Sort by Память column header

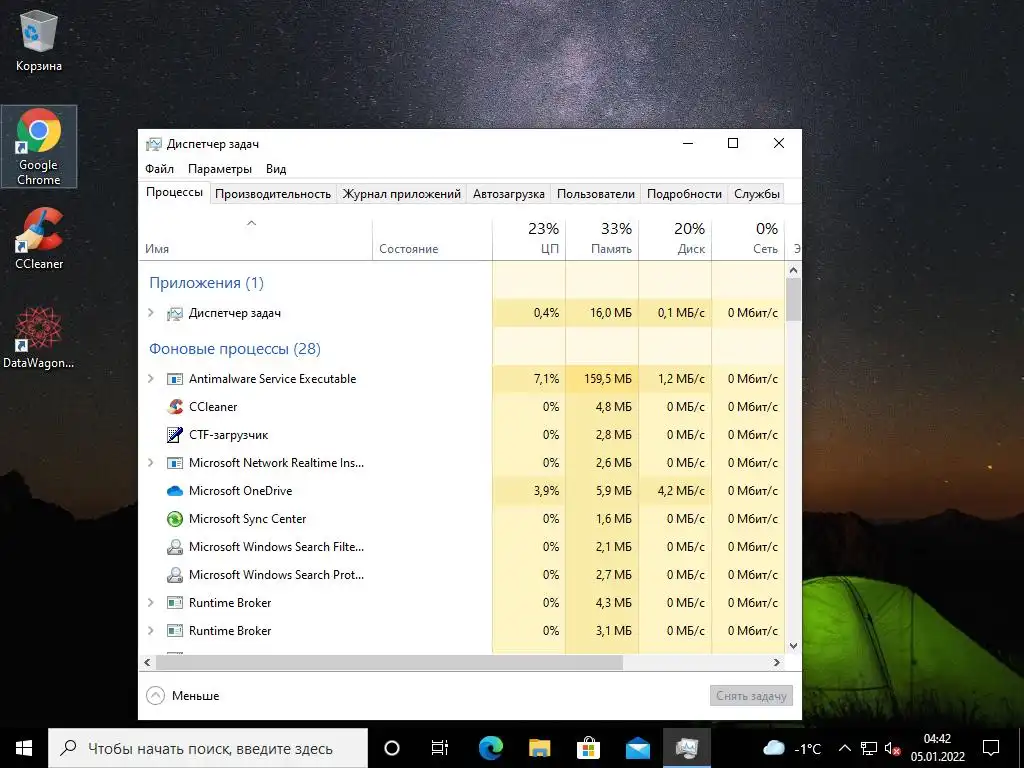tap(602, 238)
